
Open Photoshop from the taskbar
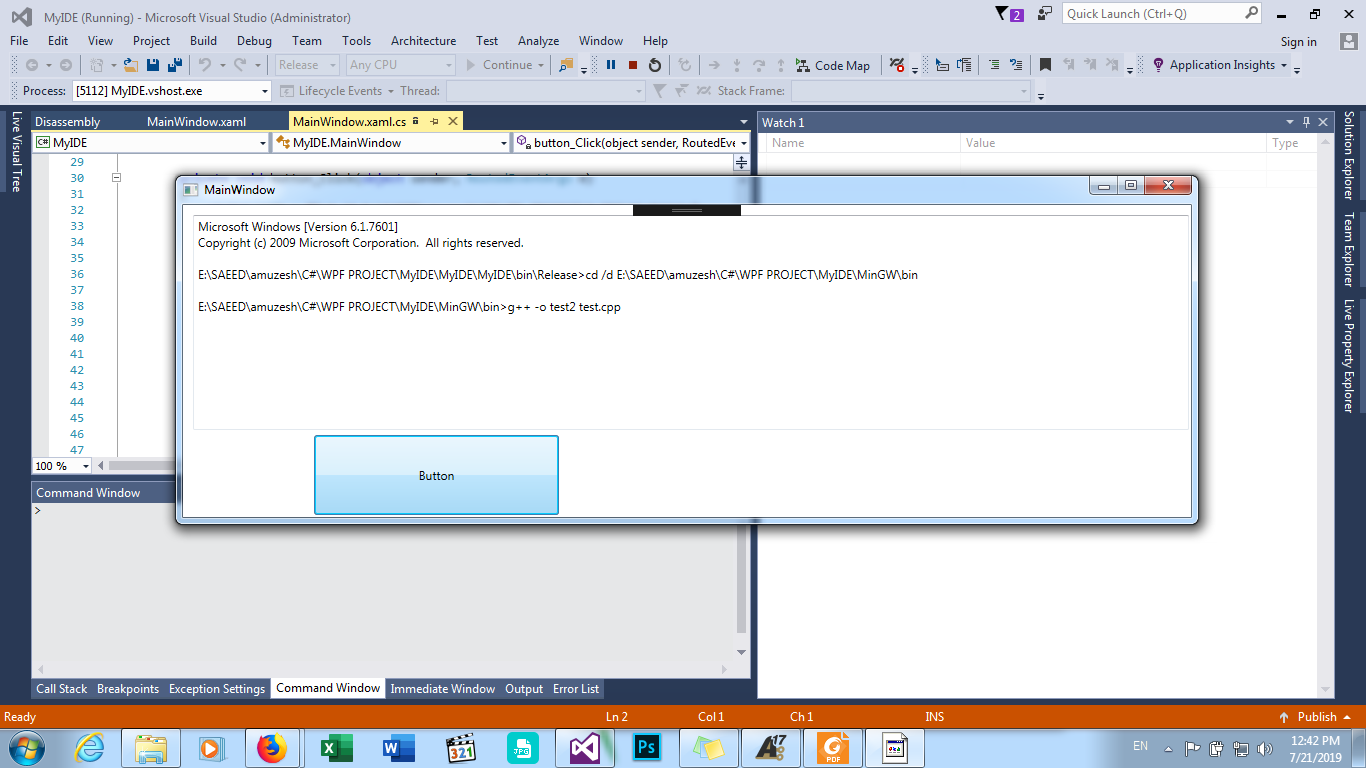[x=646, y=748]
